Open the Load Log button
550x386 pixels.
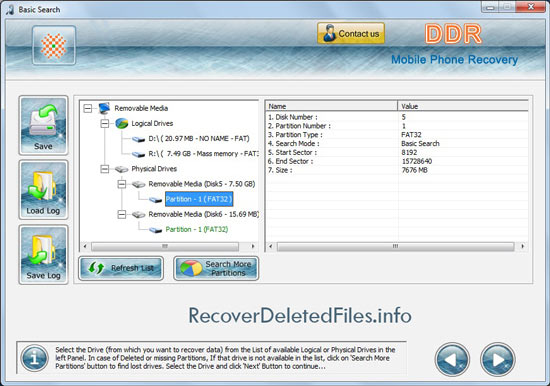[43, 190]
